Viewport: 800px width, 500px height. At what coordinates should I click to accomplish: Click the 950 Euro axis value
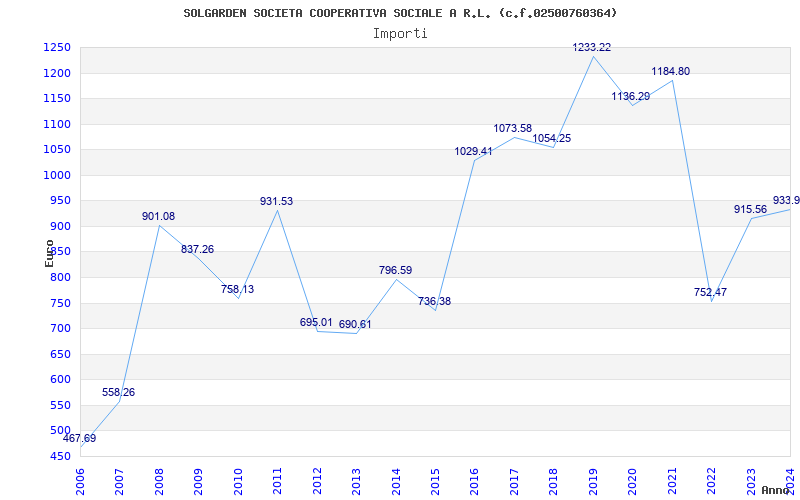60,201
